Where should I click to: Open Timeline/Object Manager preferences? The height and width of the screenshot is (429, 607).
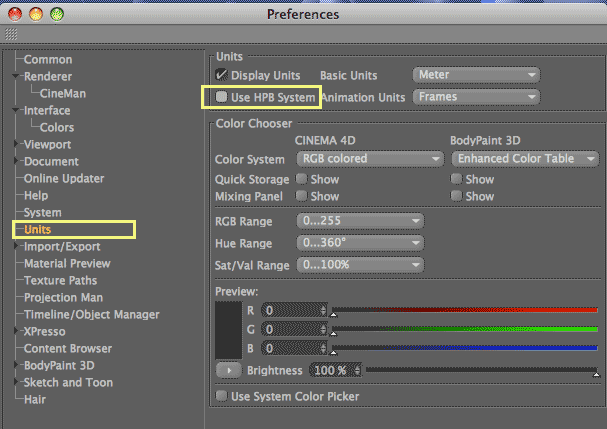click(92, 315)
